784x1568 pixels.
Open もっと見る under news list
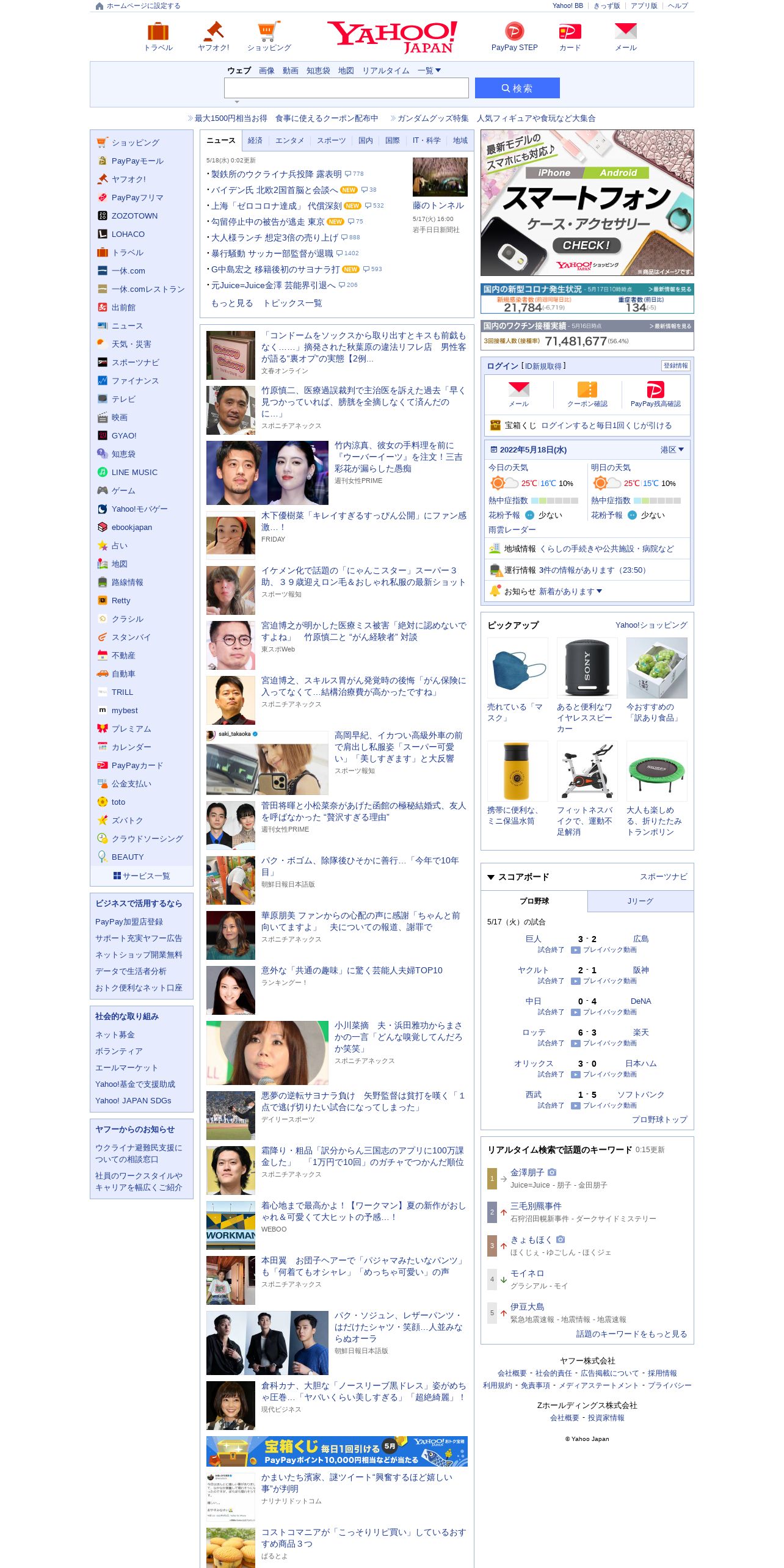[x=232, y=303]
